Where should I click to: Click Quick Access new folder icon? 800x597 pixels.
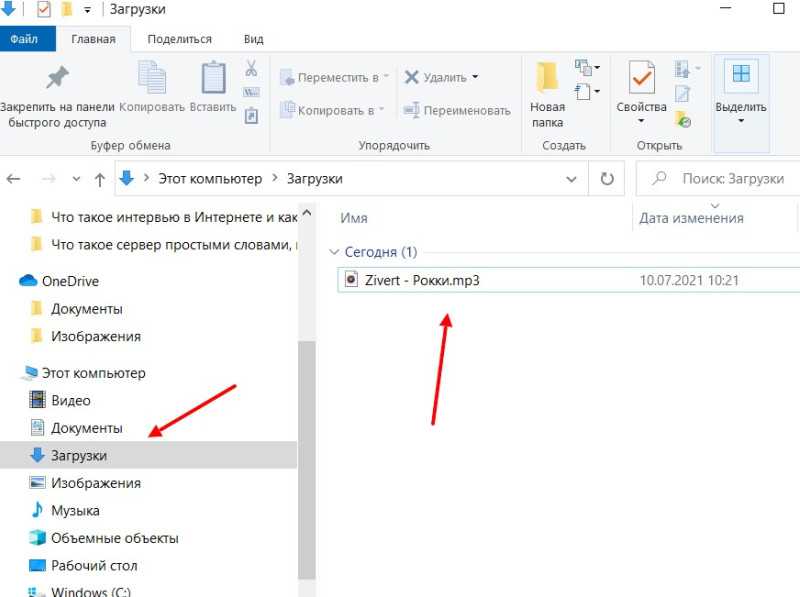coord(66,9)
